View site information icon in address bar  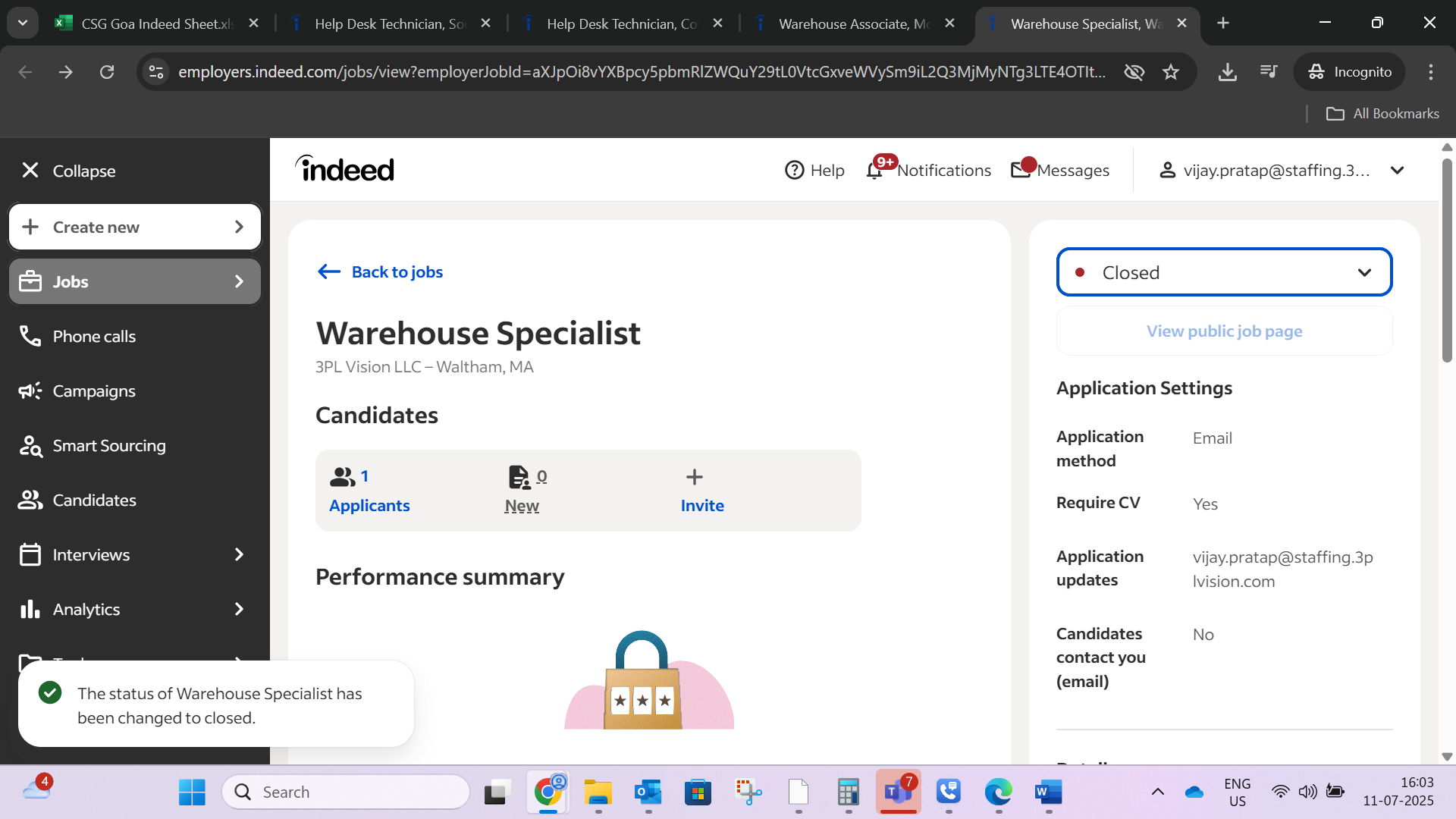point(156,72)
